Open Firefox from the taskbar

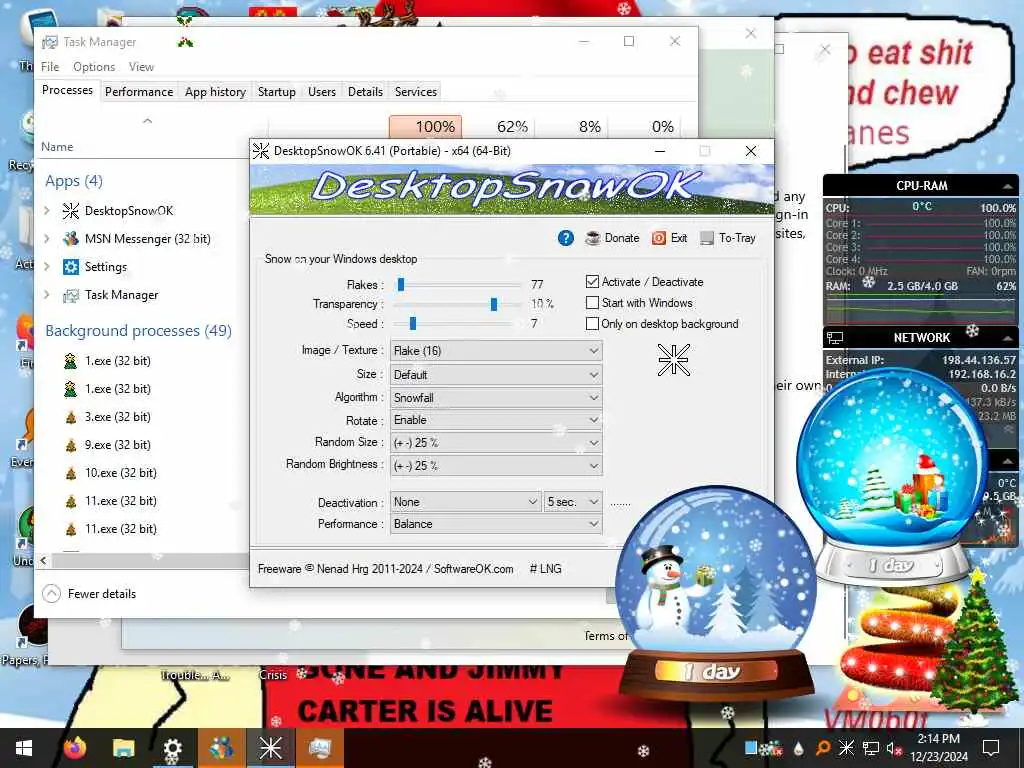point(75,748)
